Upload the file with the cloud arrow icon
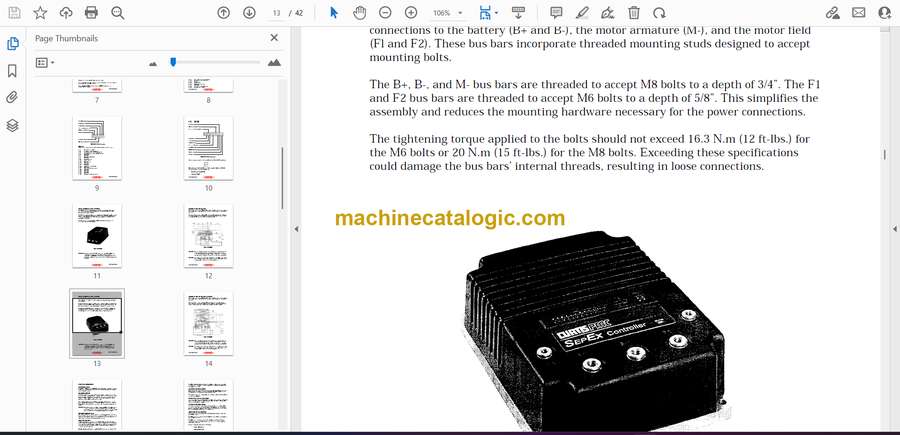900x435 pixels. click(x=66, y=13)
